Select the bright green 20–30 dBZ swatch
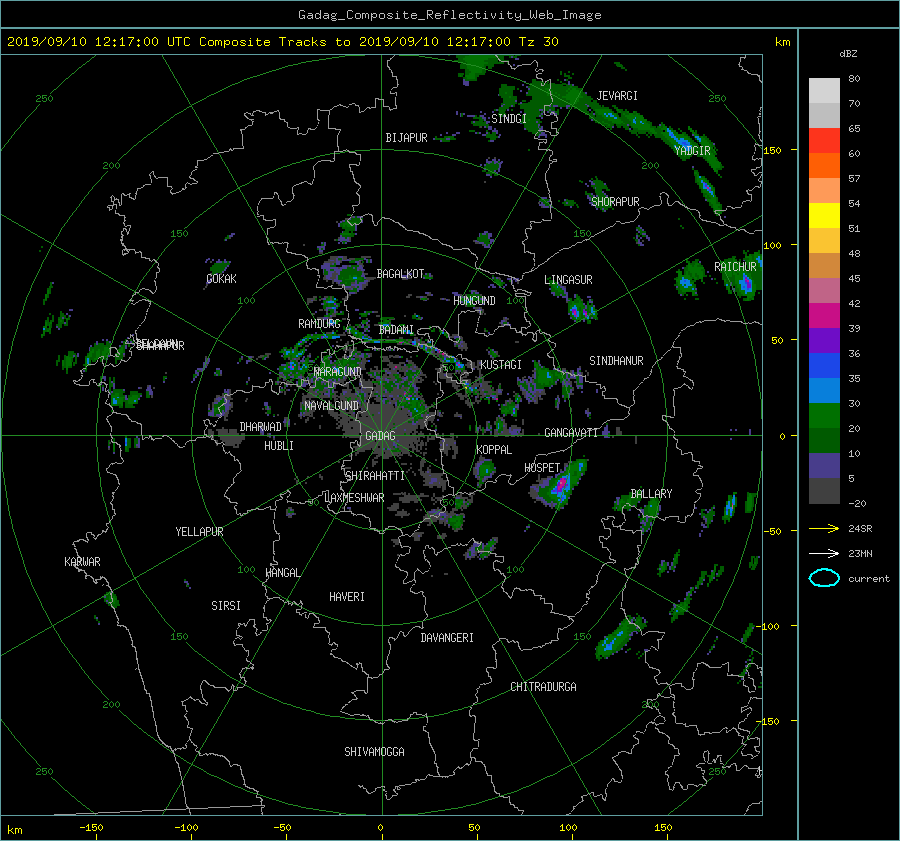 click(824, 416)
